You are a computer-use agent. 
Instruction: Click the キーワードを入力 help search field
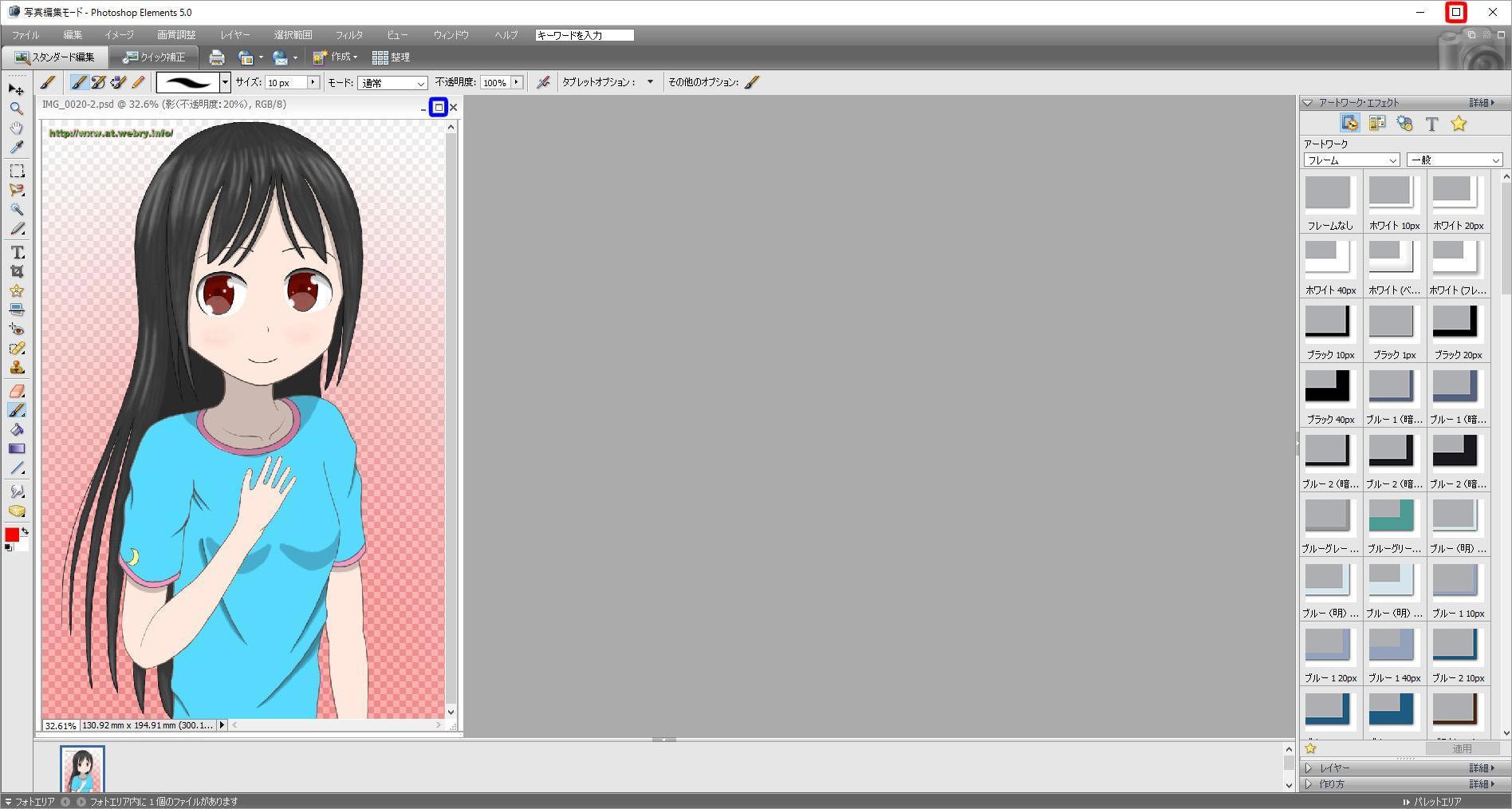(585, 35)
